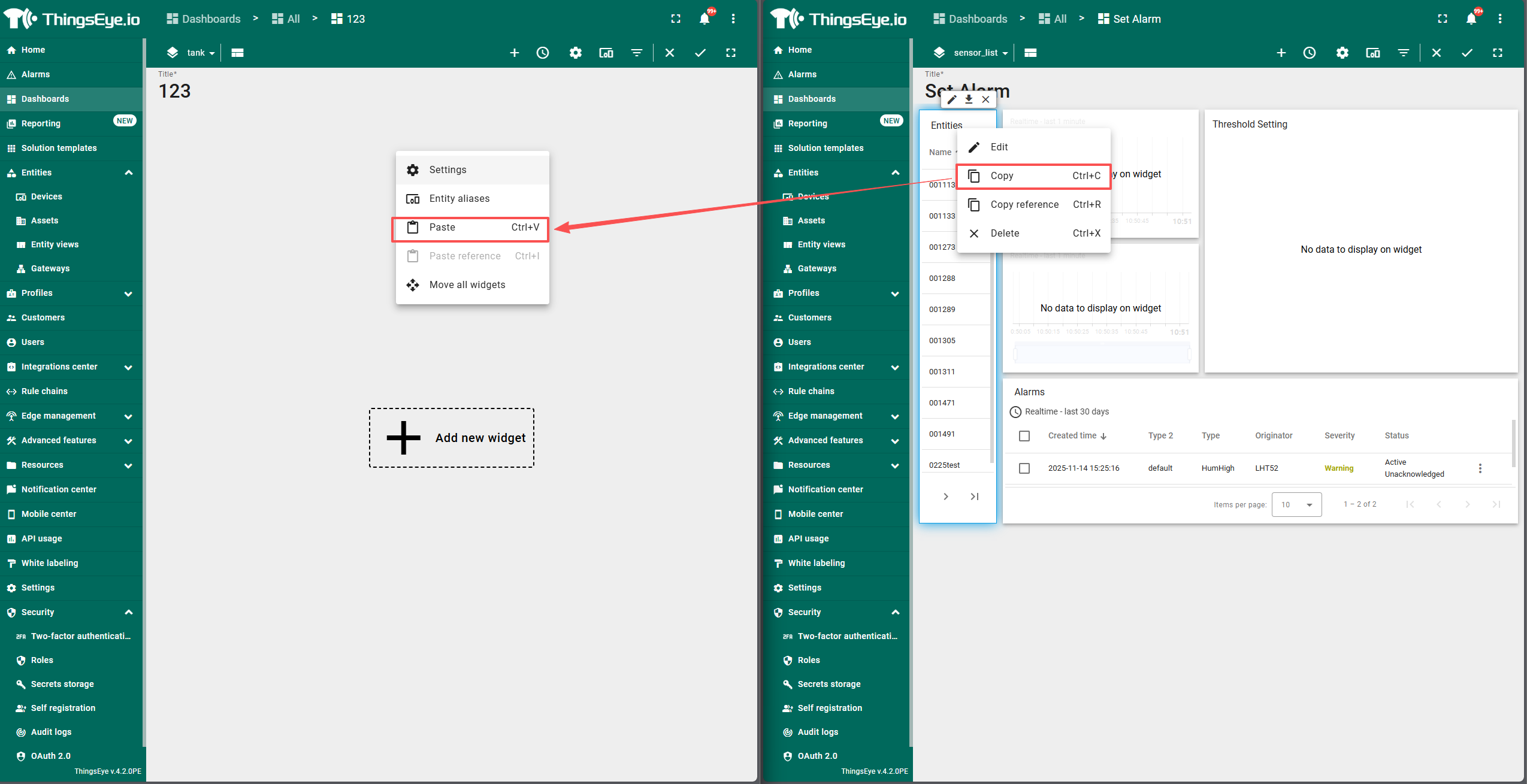Apply changes checkmark in left dashboard toolbar
This screenshot has width=1527, height=784.
[700, 53]
